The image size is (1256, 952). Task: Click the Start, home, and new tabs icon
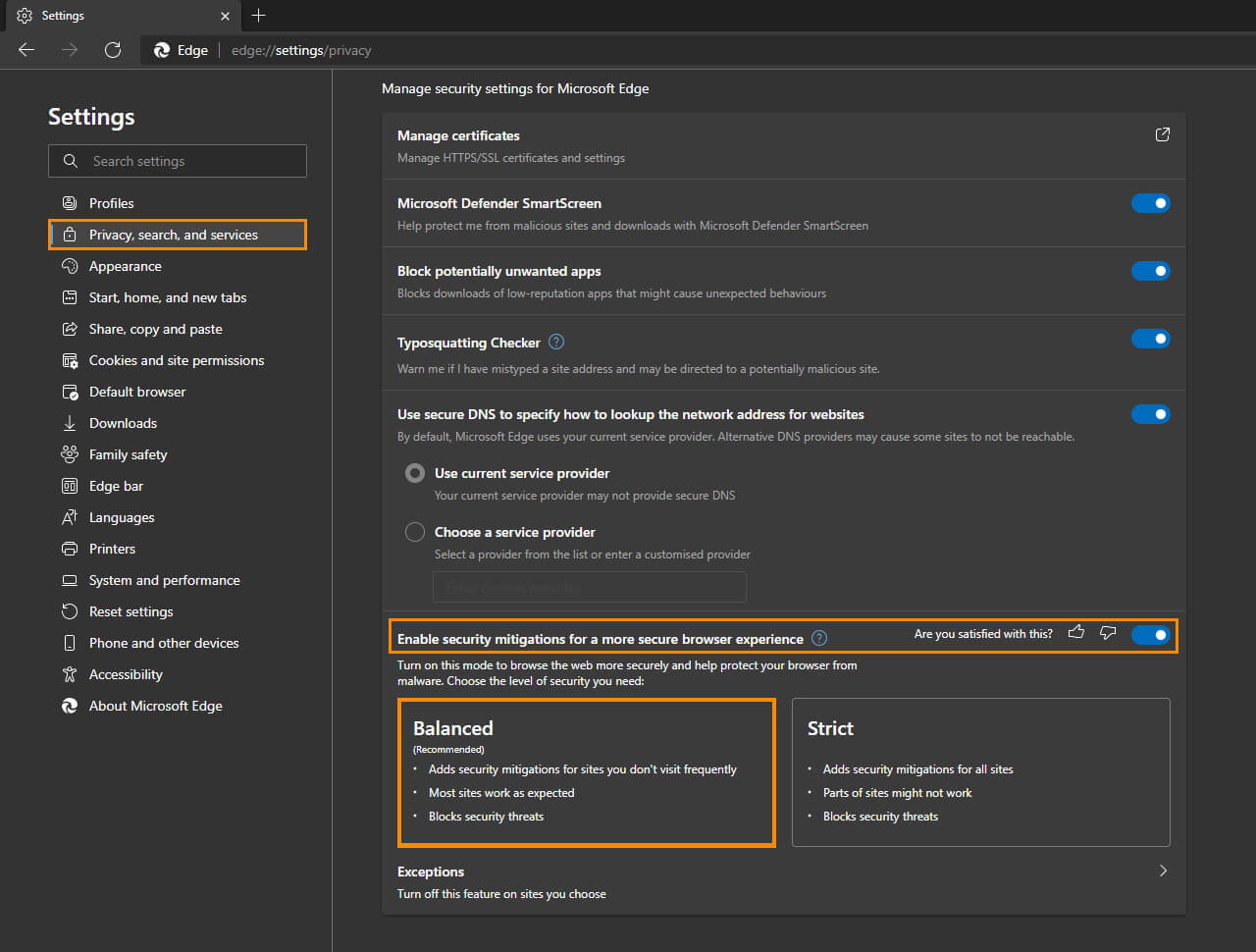70,297
